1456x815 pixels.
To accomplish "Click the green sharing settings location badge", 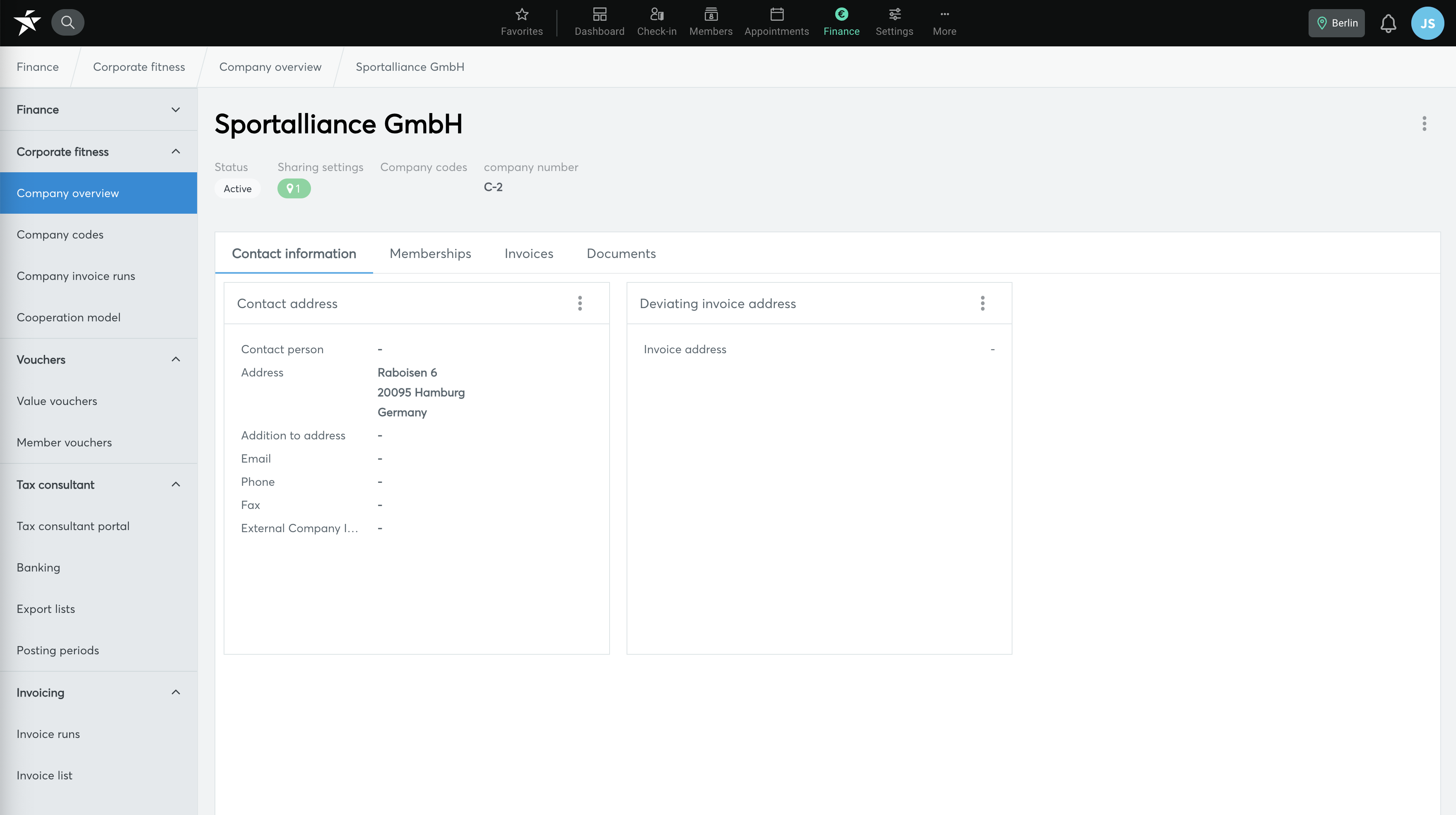I will (x=294, y=189).
